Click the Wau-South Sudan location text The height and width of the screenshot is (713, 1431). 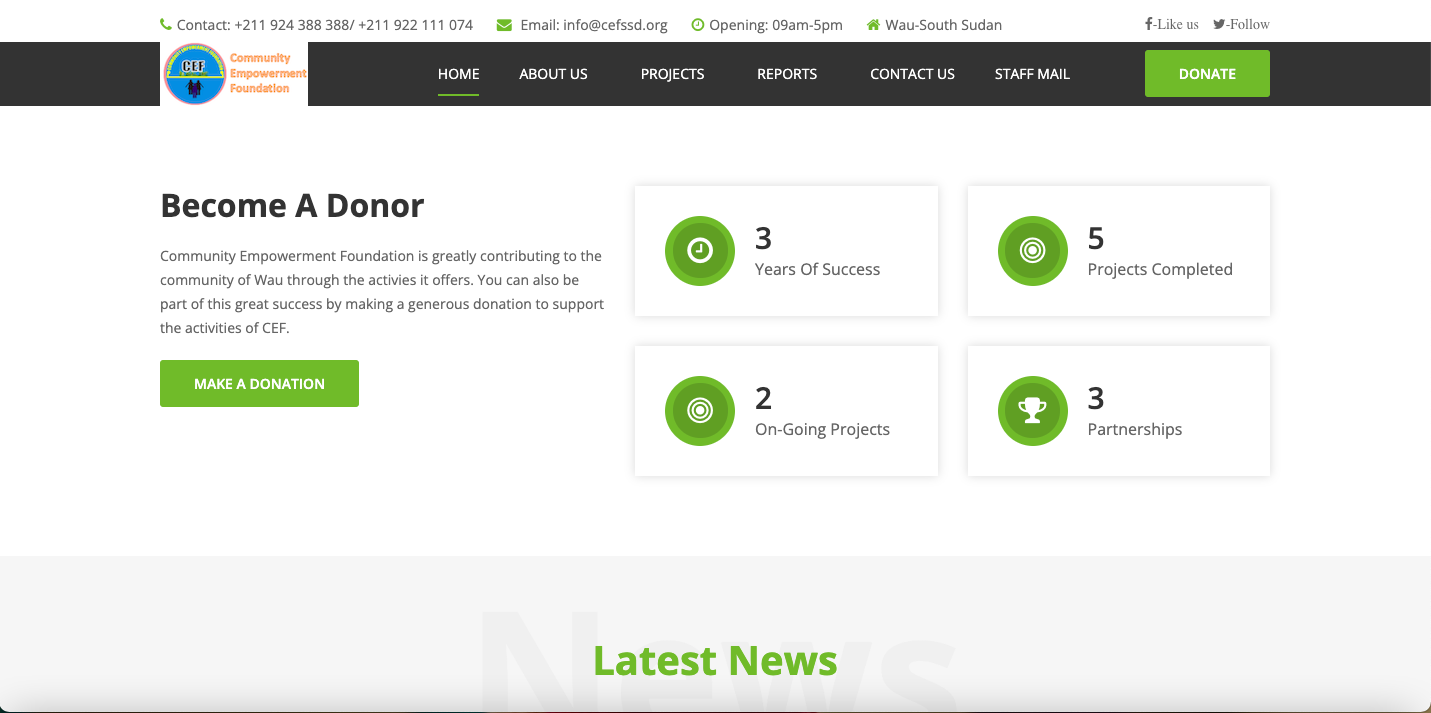point(944,25)
